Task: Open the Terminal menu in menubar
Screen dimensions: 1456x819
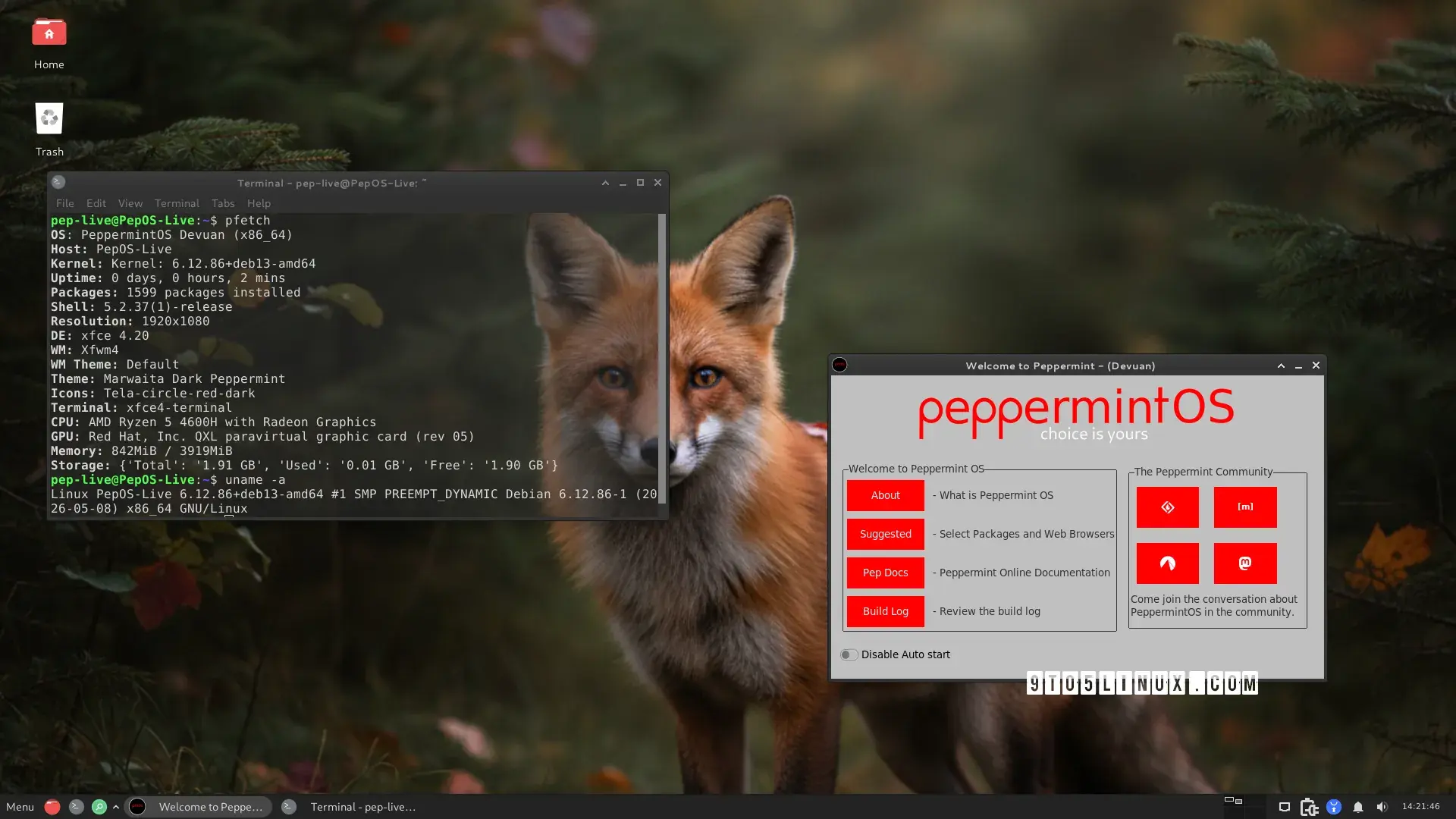Action: point(177,203)
